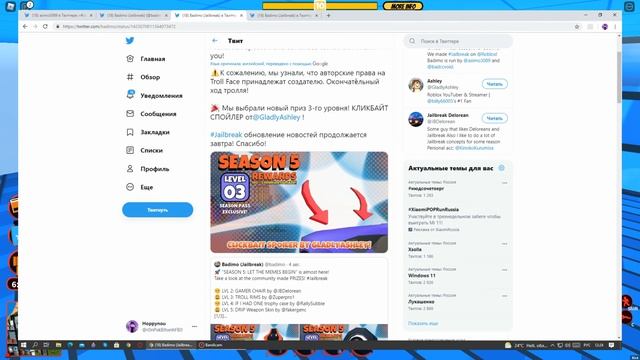The image size is (640, 360).
Task: Open options for Windows 11 trend
Action: coord(504,270)
